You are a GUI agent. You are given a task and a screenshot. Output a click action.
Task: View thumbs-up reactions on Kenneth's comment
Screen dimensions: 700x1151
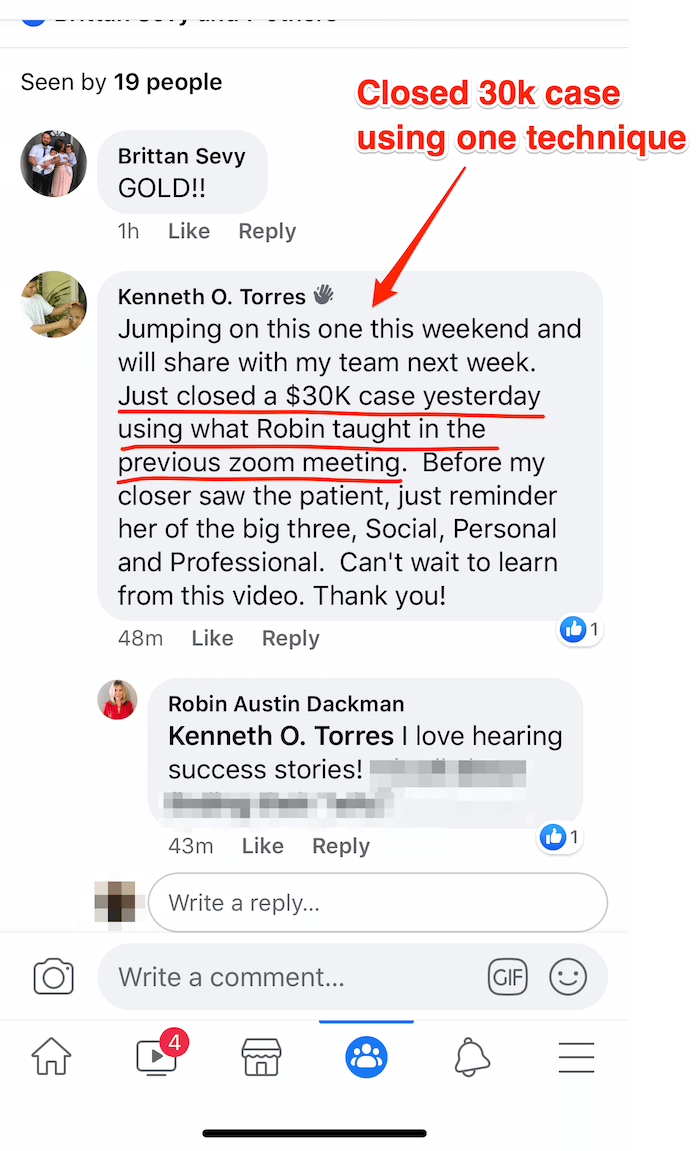point(580,629)
